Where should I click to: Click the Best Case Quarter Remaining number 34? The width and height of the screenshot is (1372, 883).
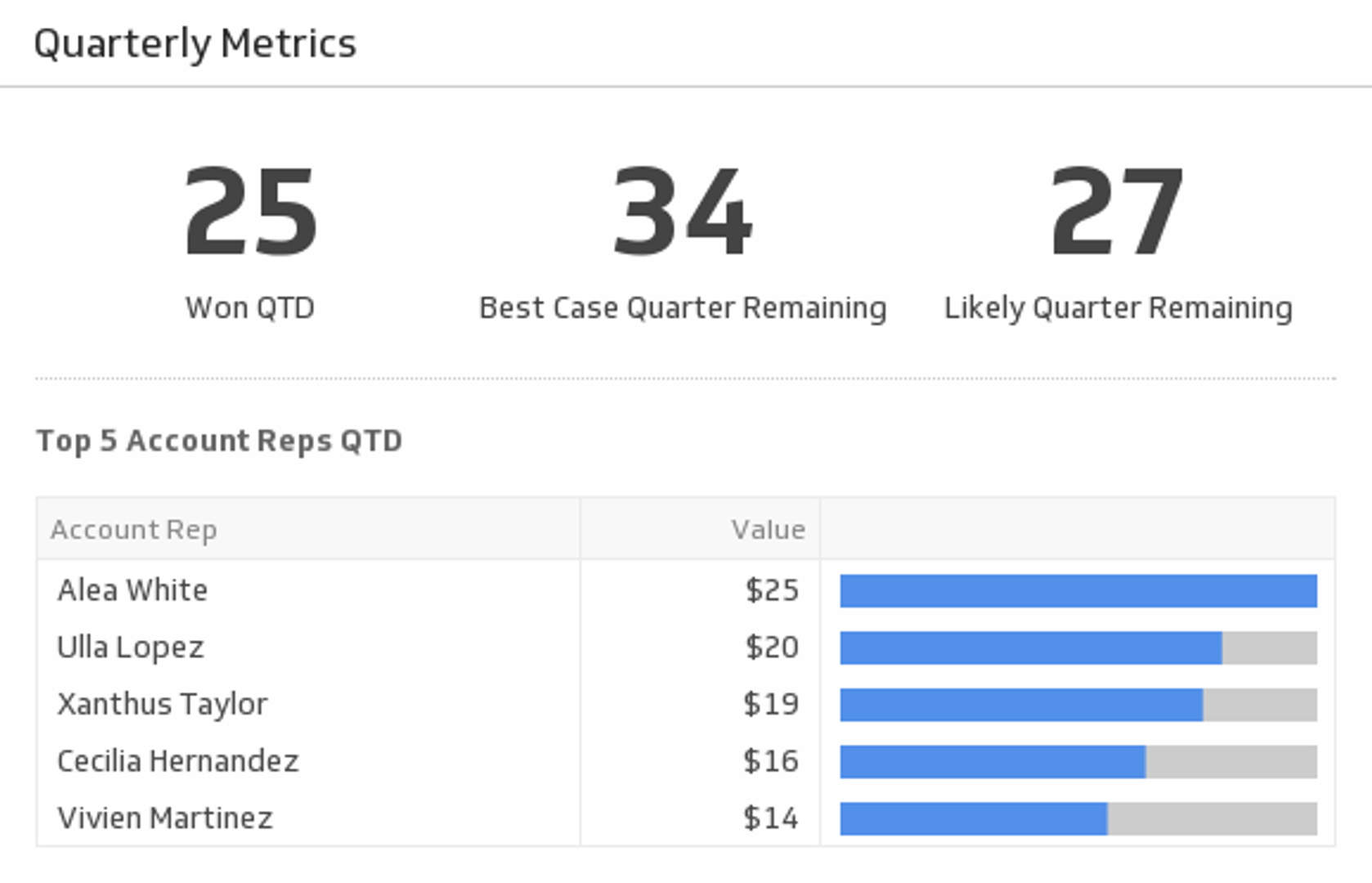682,211
